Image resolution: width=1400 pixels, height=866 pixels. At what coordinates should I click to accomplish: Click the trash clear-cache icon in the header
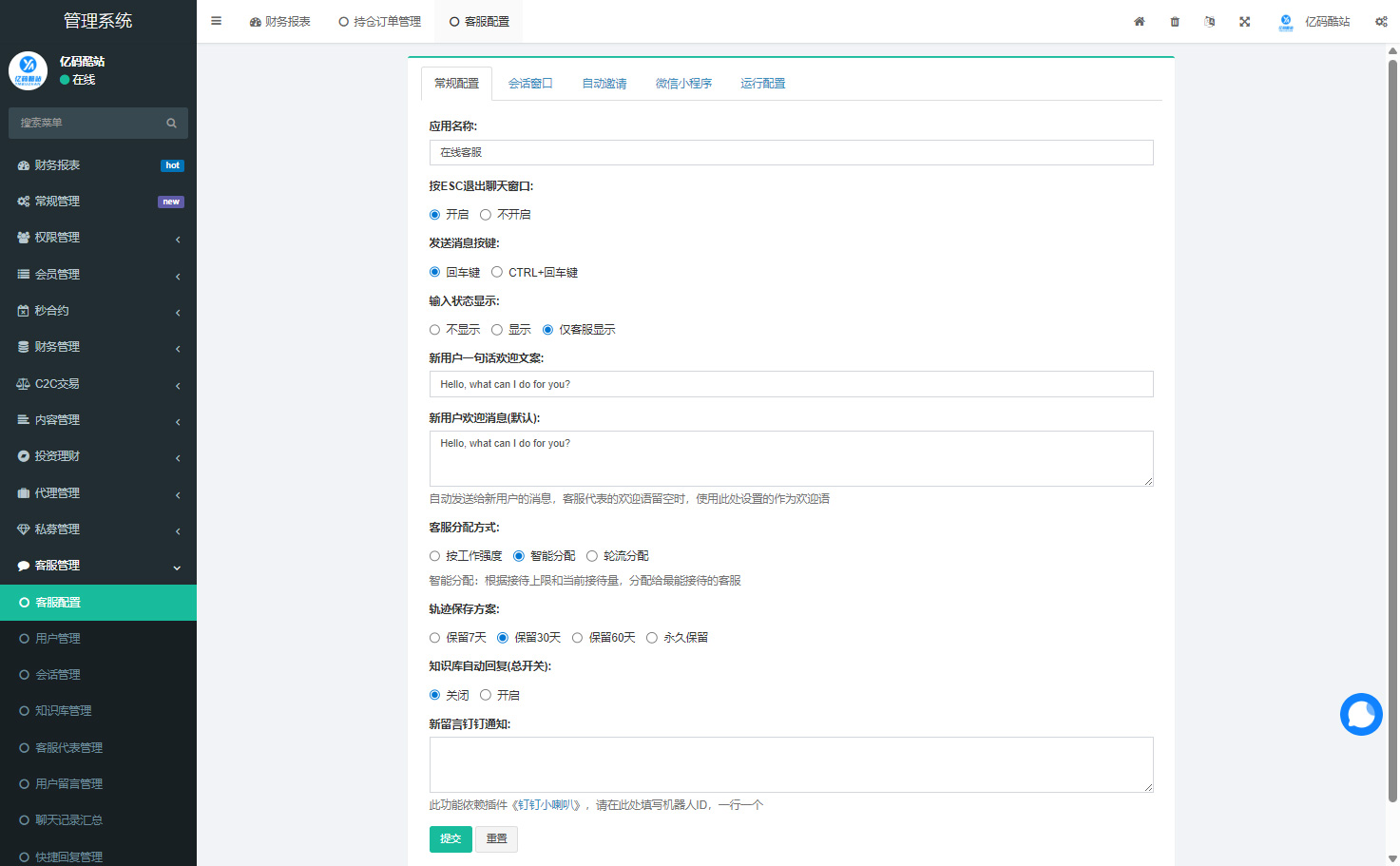pyautogui.click(x=1174, y=21)
